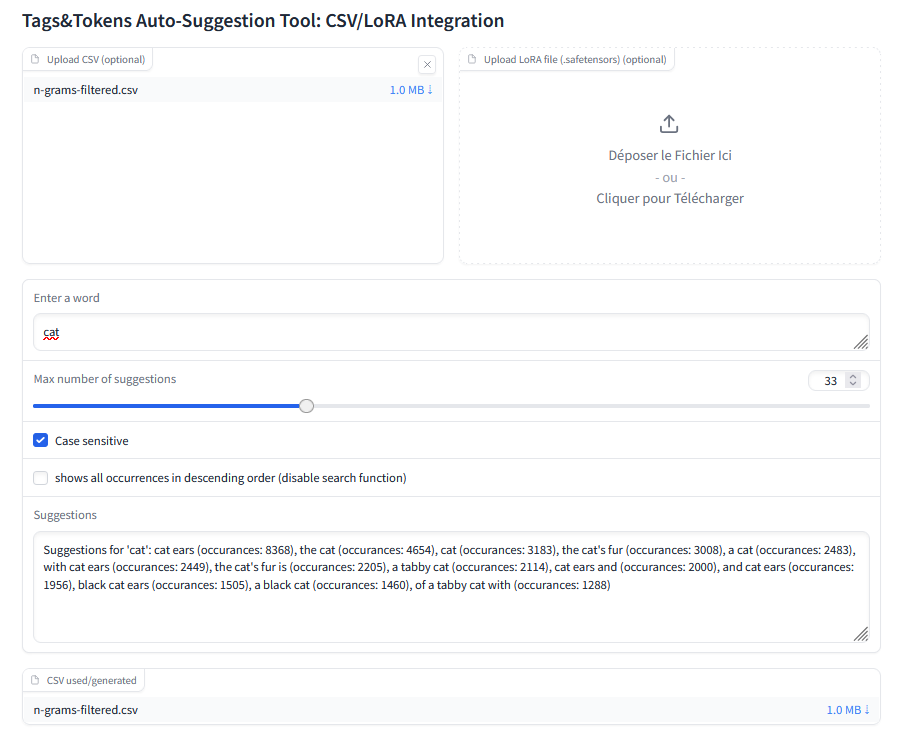The width and height of the screenshot is (906, 737).
Task: Click 'Cliquer pour Télécharger' to upload LoRA
Action: point(670,198)
